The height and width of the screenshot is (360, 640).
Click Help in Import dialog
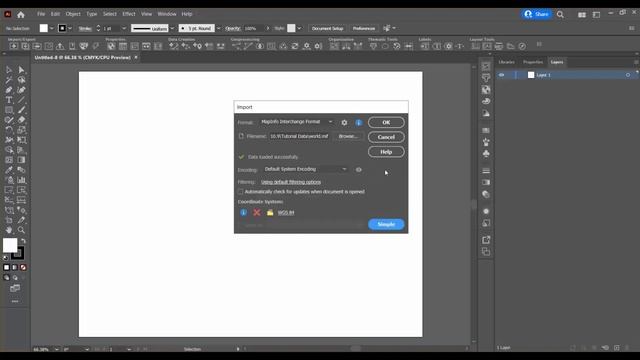[x=386, y=152]
